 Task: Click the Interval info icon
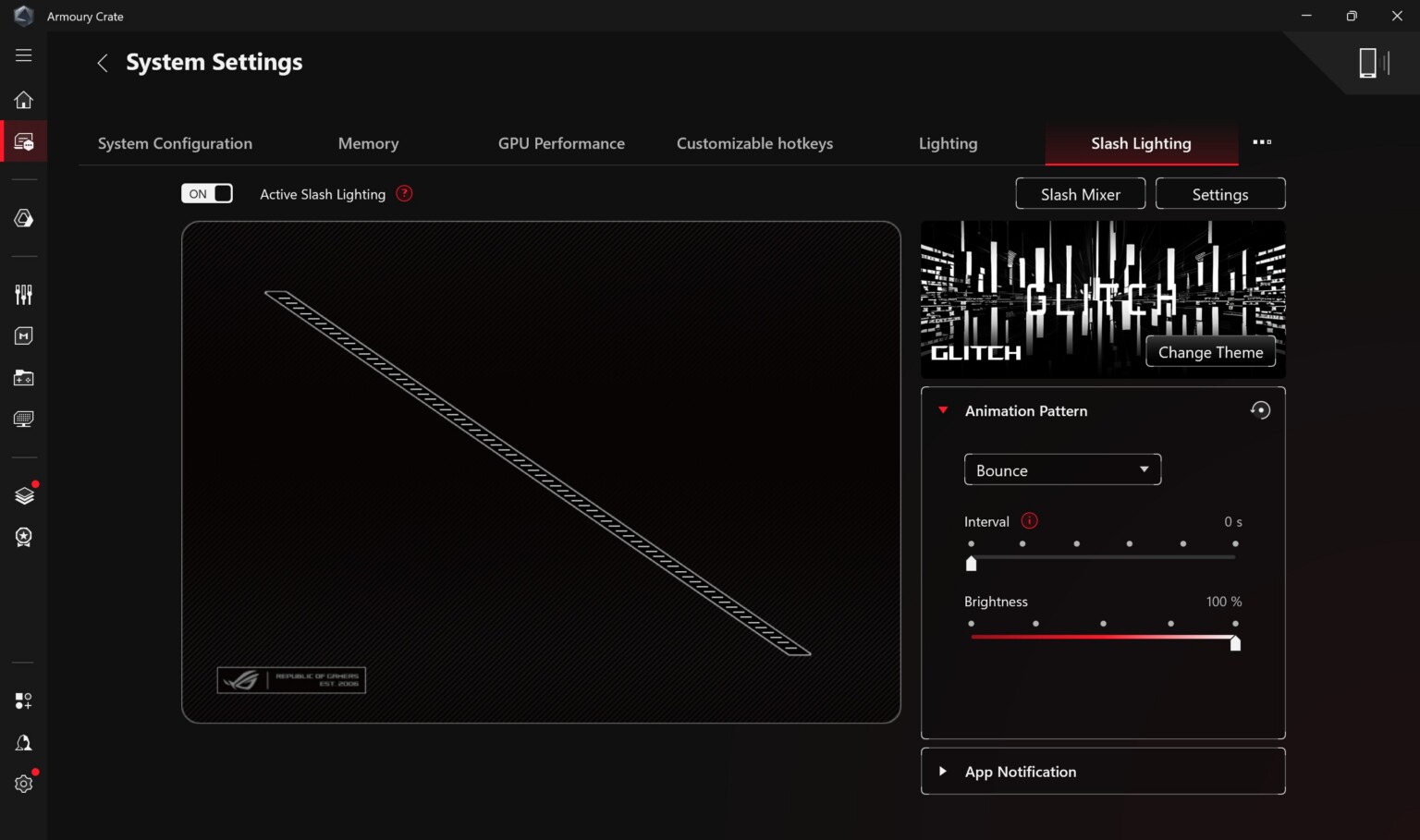[x=1029, y=521]
